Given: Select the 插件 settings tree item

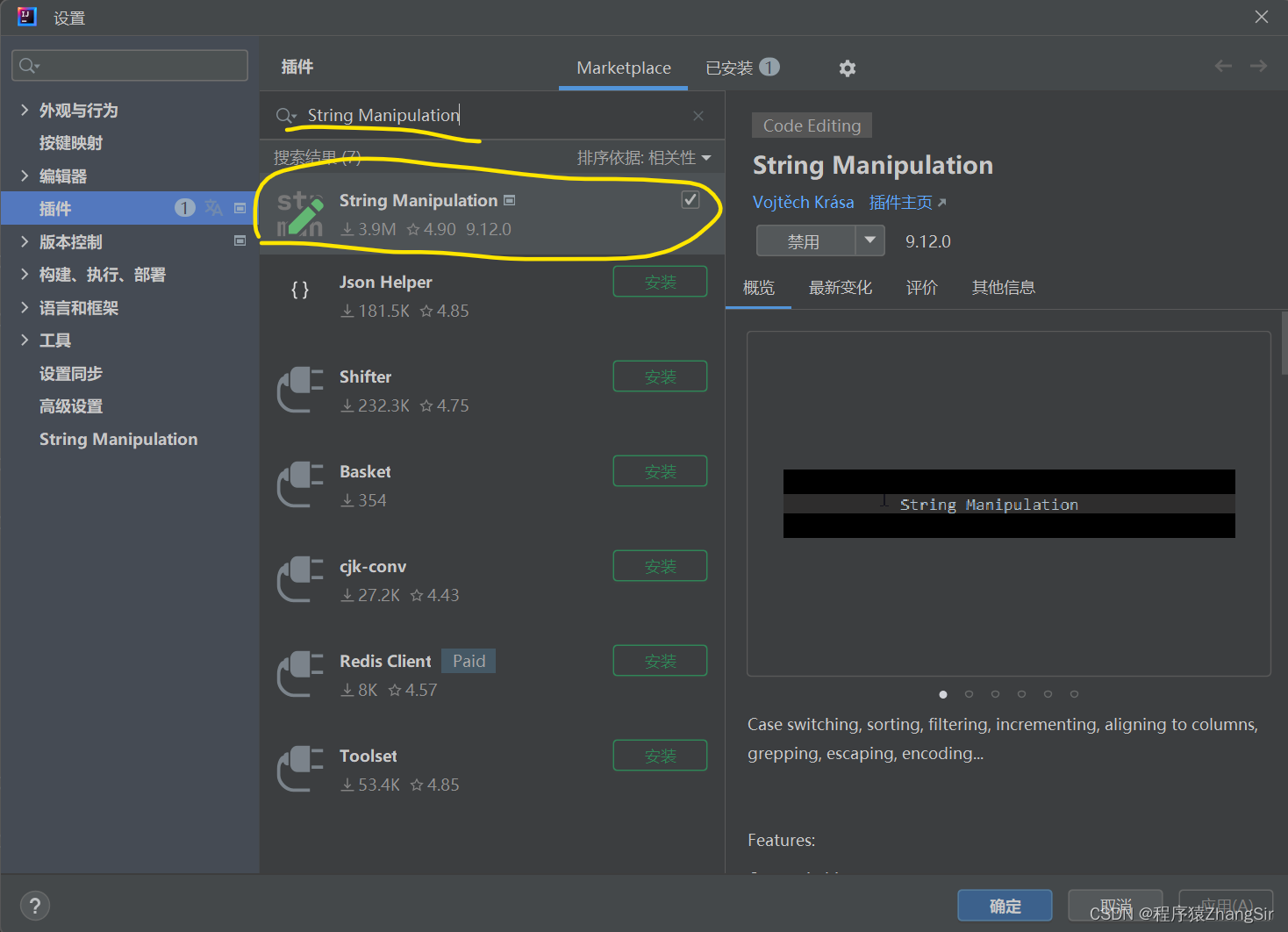Looking at the screenshot, I should point(130,208).
